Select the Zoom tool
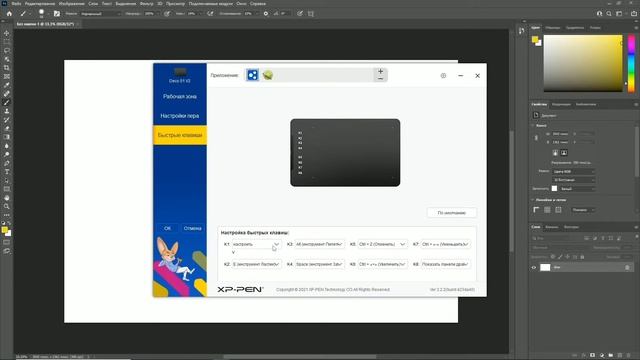This screenshot has width=640, height=360. click(x=7, y=206)
